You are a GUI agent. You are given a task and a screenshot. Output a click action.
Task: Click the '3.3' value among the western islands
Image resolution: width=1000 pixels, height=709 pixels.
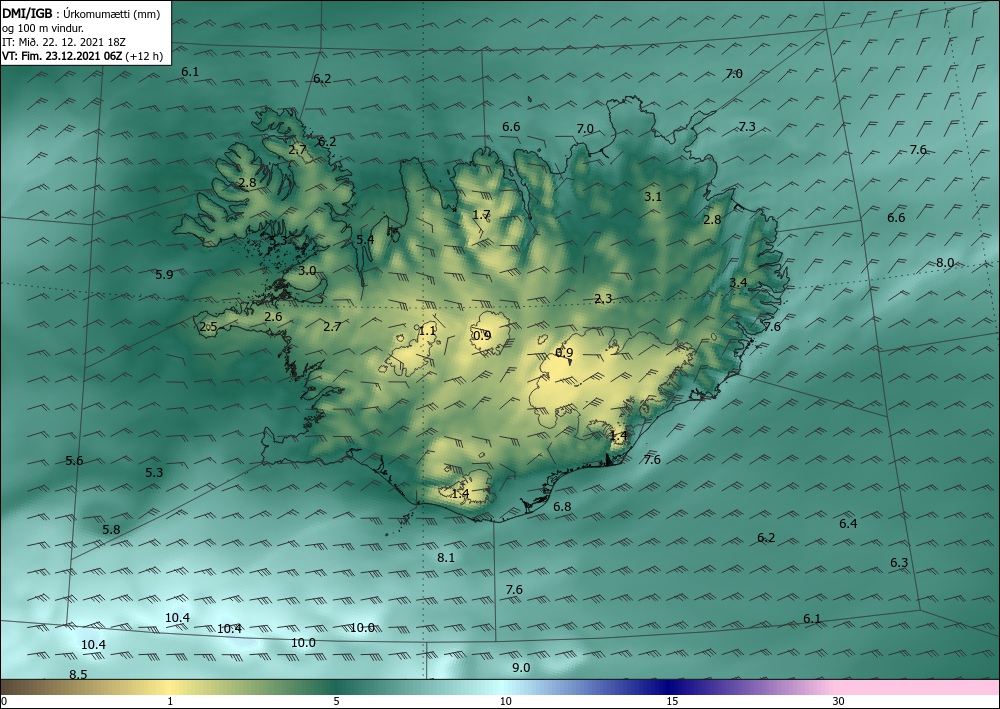click(x=277, y=240)
